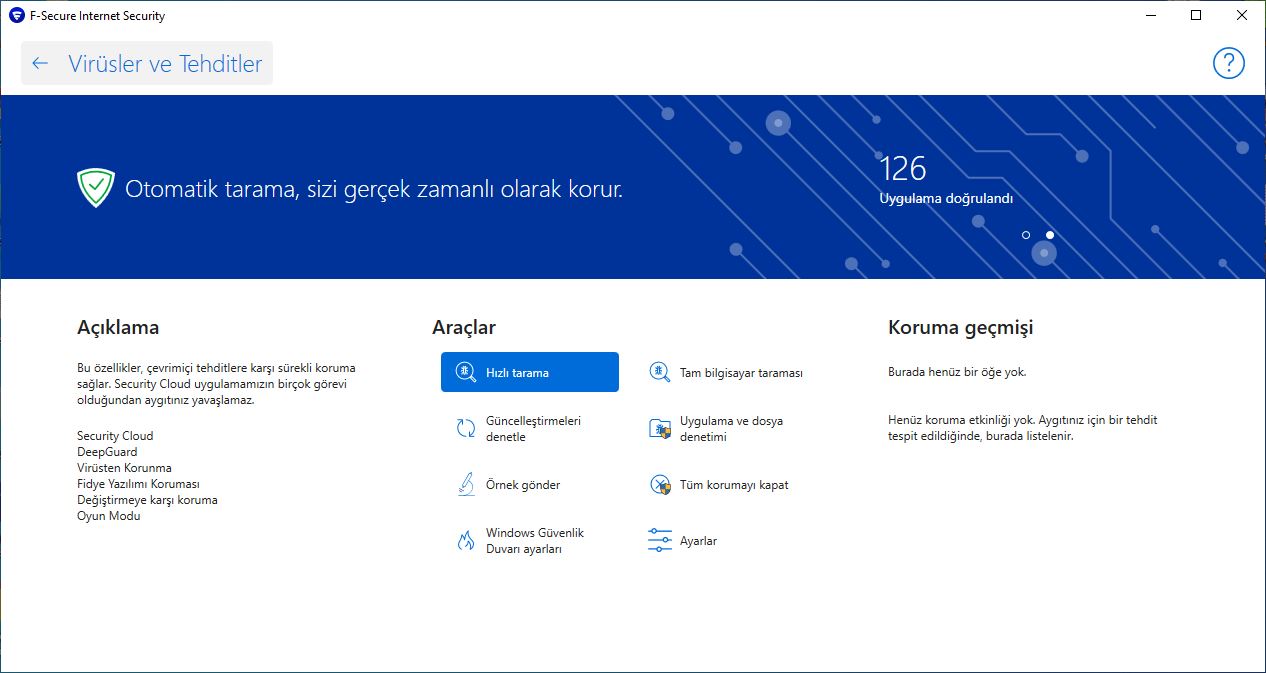Click Oyun Modu entry
Screen dimensions: 1266x673
click(x=109, y=516)
